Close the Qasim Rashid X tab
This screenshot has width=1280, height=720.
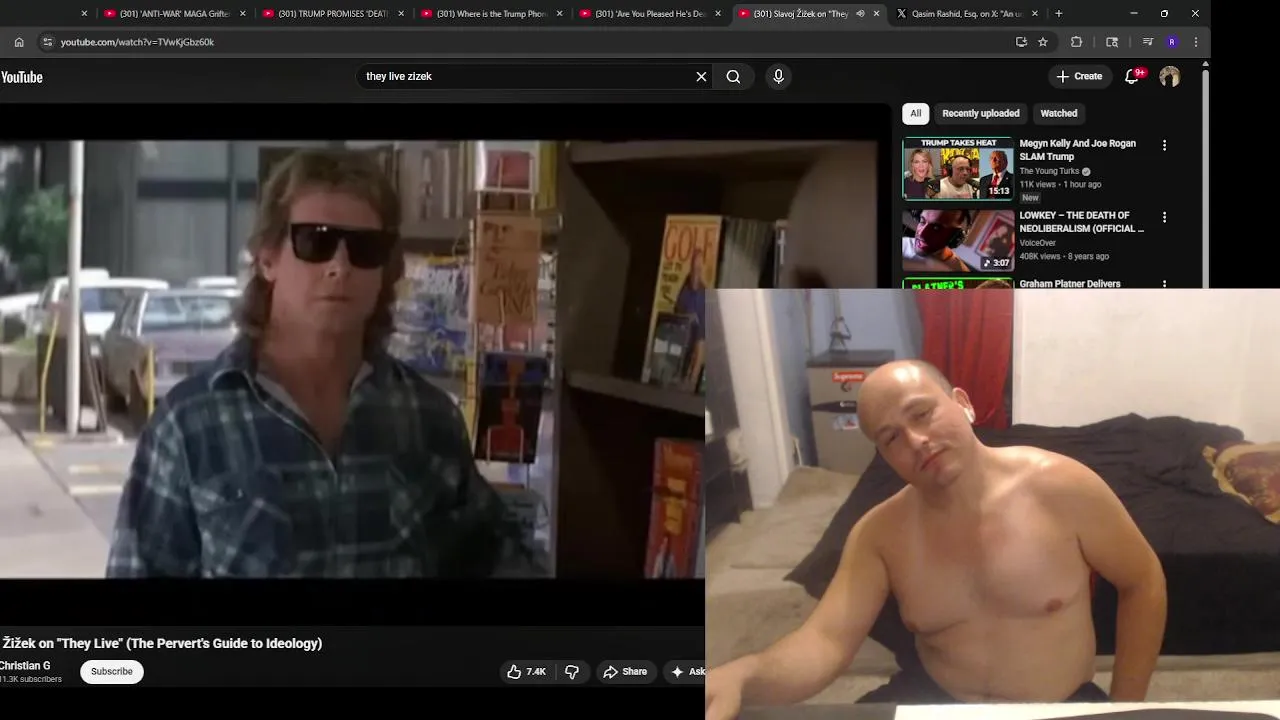(x=1034, y=14)
